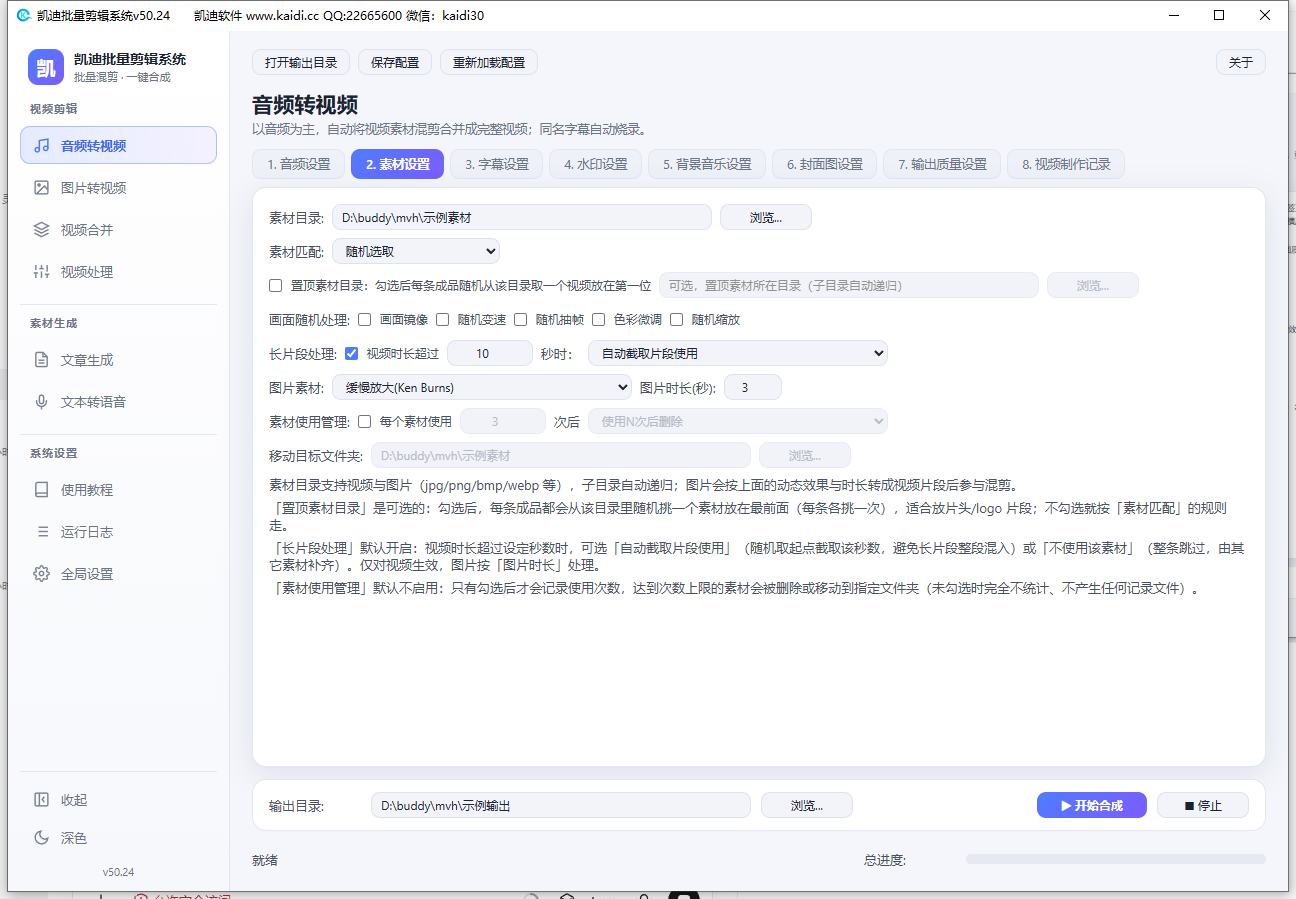Tick the 色彩微调 checkbox
The height and width of the screenshot is (899, 1296).
(599, 320)
